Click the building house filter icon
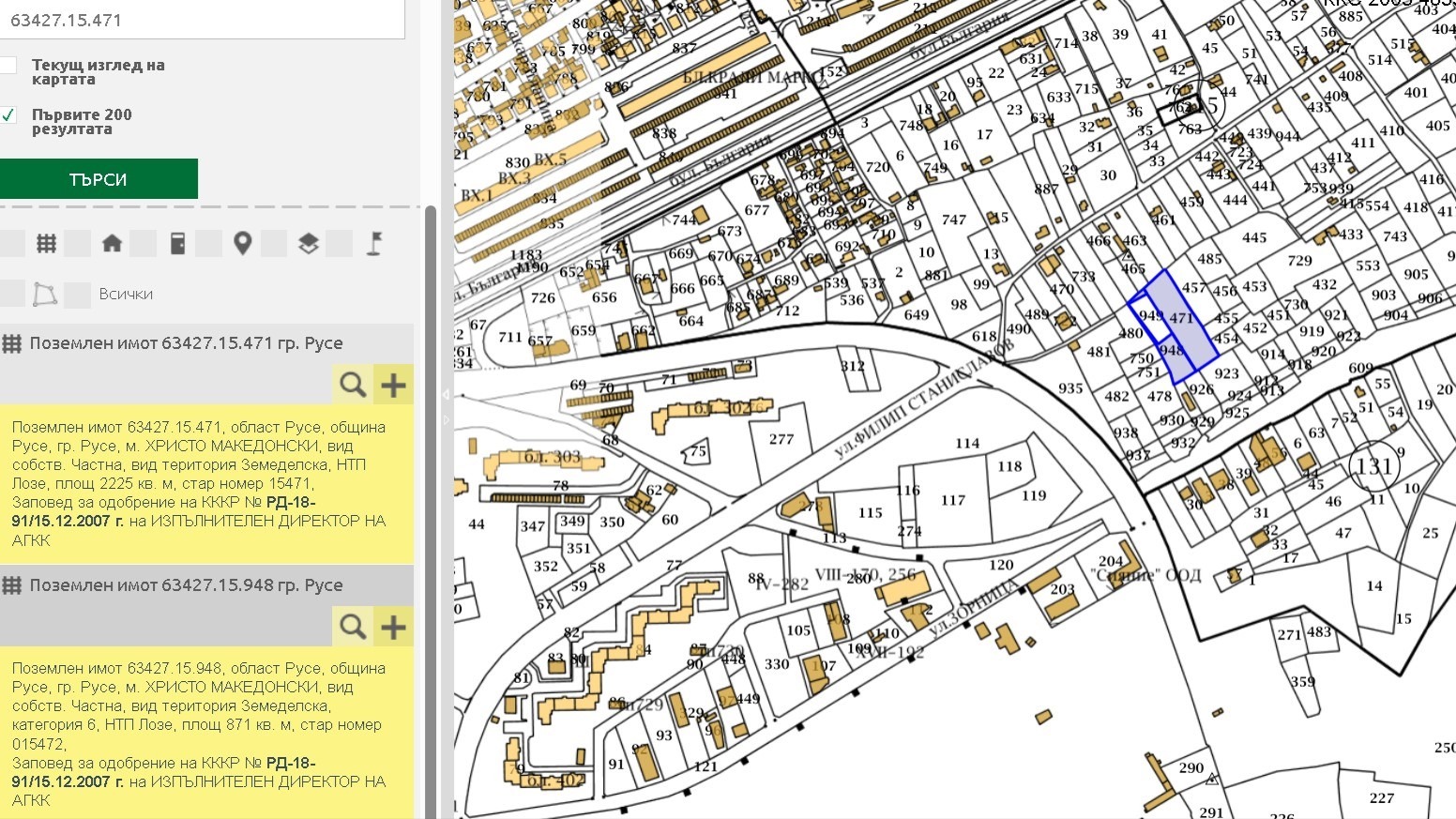The image size is (1456, 819). tap(112, 244)
